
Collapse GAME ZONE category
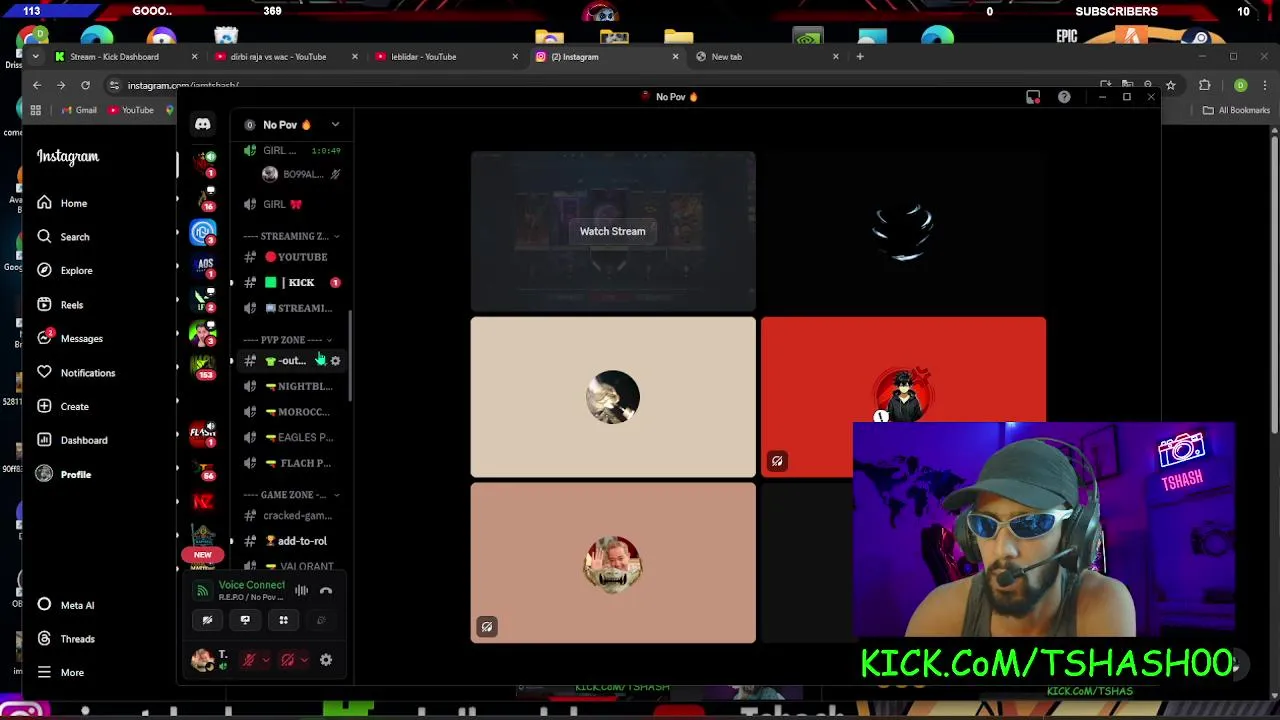291,495
